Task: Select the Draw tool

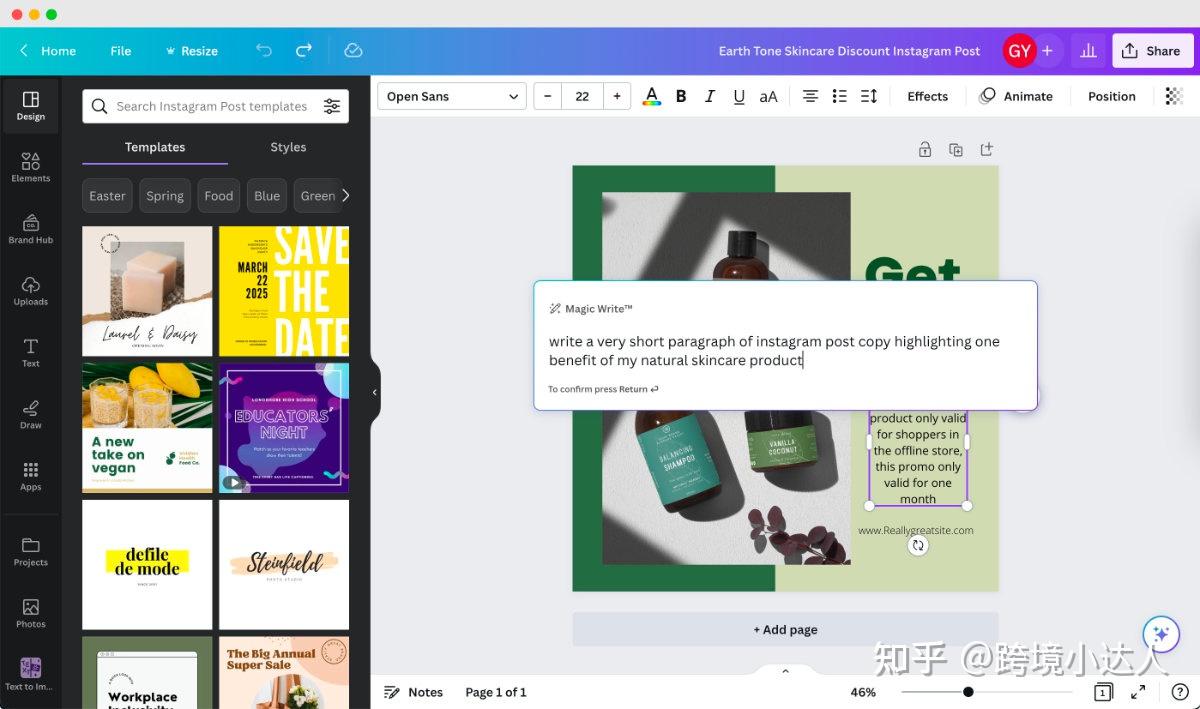Action: [x=30, y=413]
